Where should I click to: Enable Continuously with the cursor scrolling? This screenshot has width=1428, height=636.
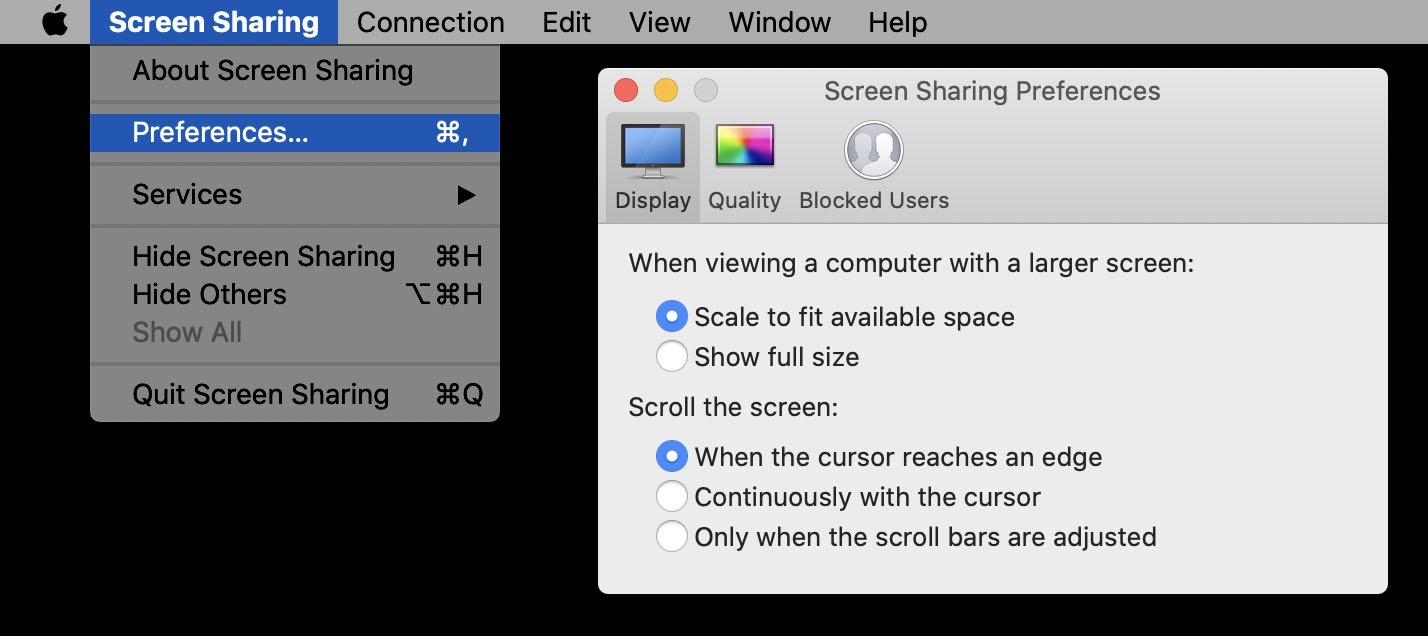[672, 497]
